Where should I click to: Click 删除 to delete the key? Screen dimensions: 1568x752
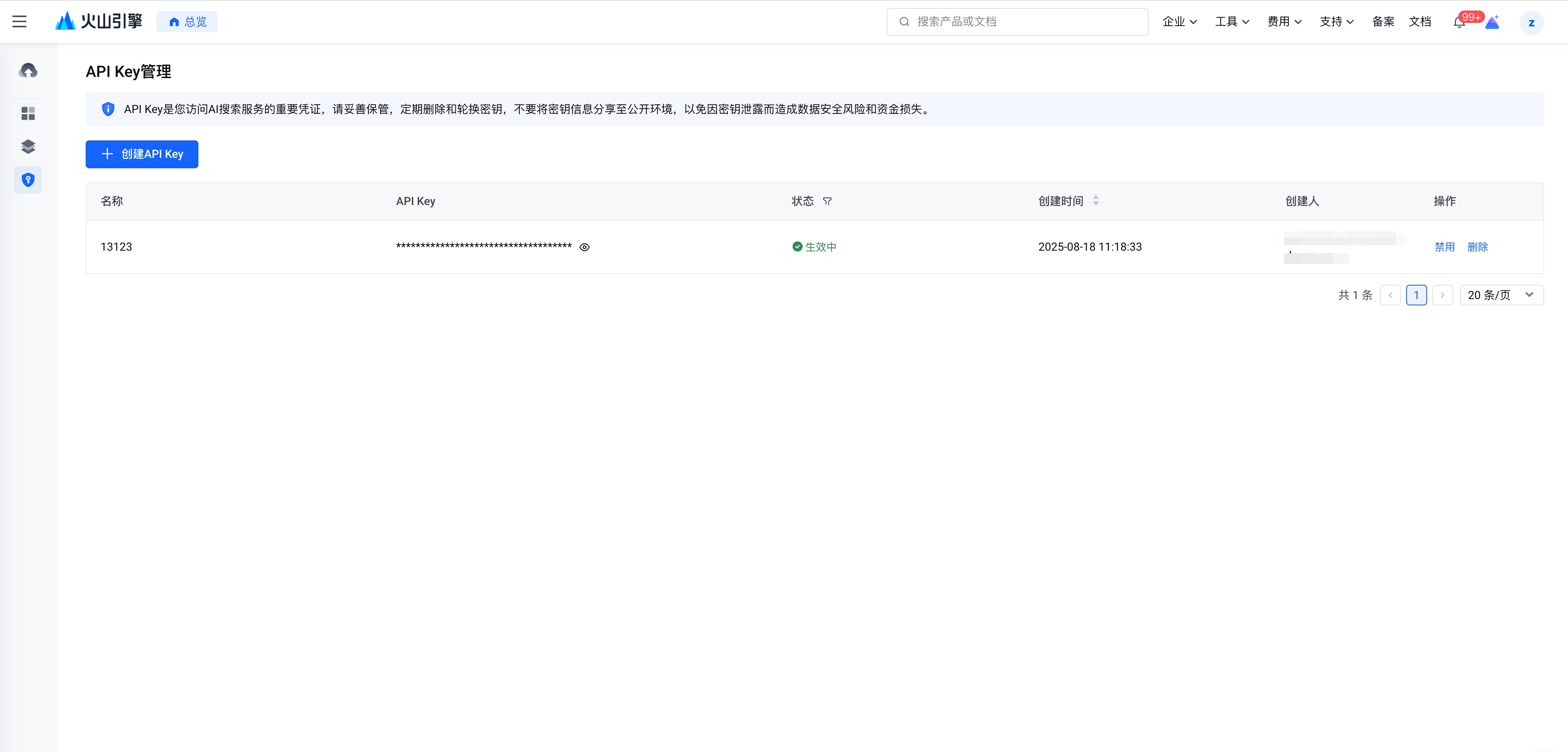[x=1477, y=247]
